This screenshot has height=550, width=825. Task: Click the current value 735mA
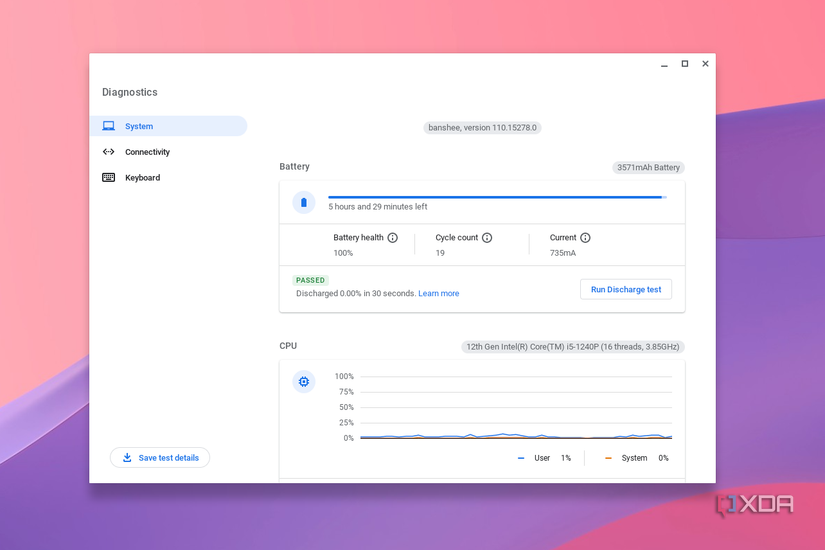(562, 253)
